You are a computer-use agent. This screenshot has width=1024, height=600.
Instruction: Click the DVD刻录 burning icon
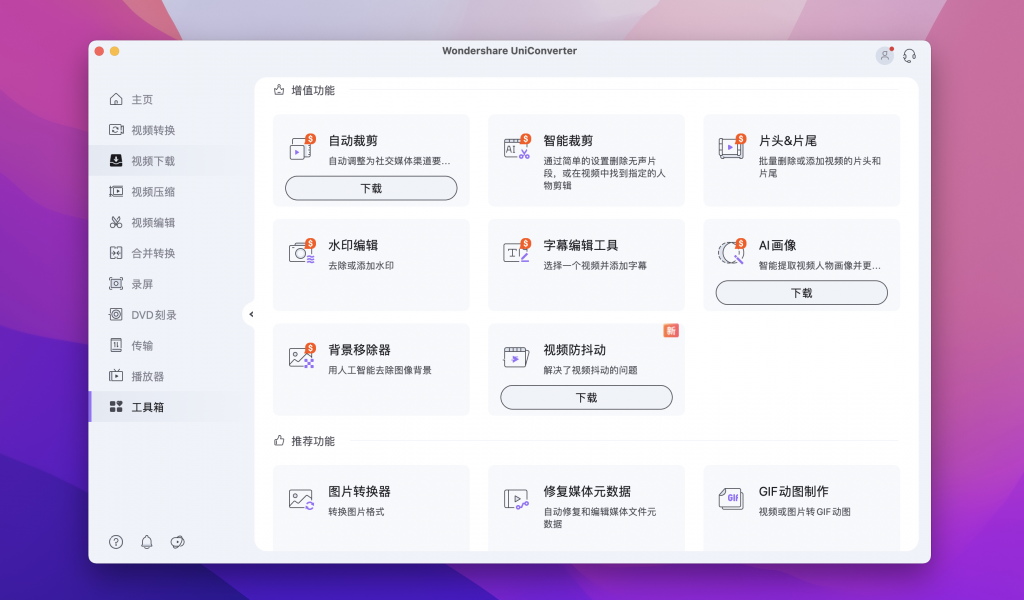click(x=115, y=314)
